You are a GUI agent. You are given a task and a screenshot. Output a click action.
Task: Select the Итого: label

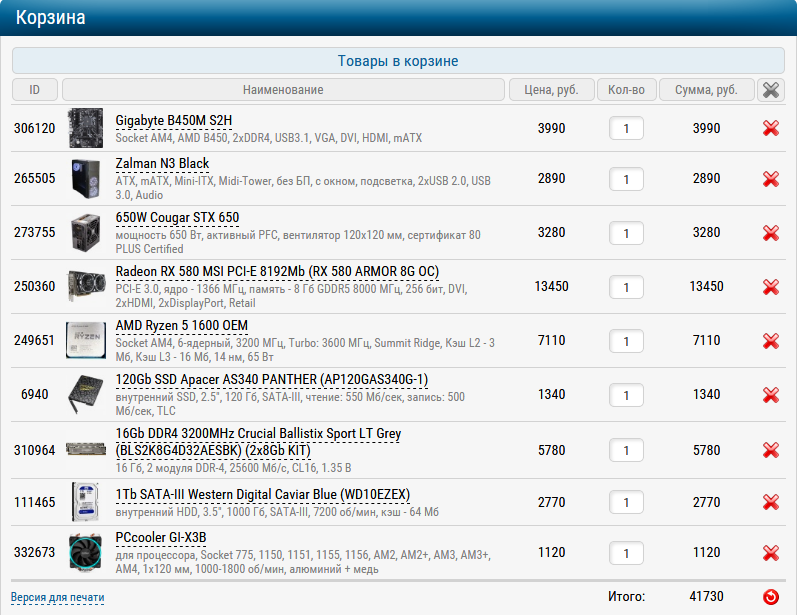pyautogui.click(x=626, y=596)
